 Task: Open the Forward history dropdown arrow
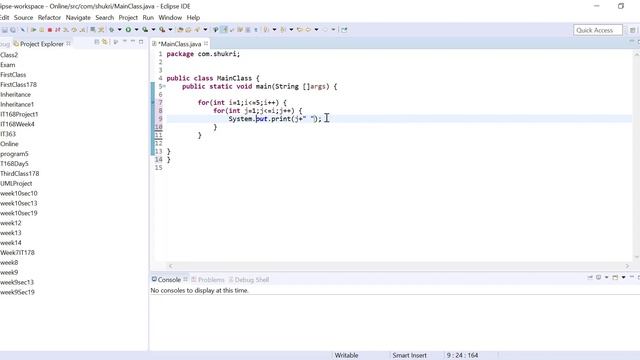coord(333,30)
